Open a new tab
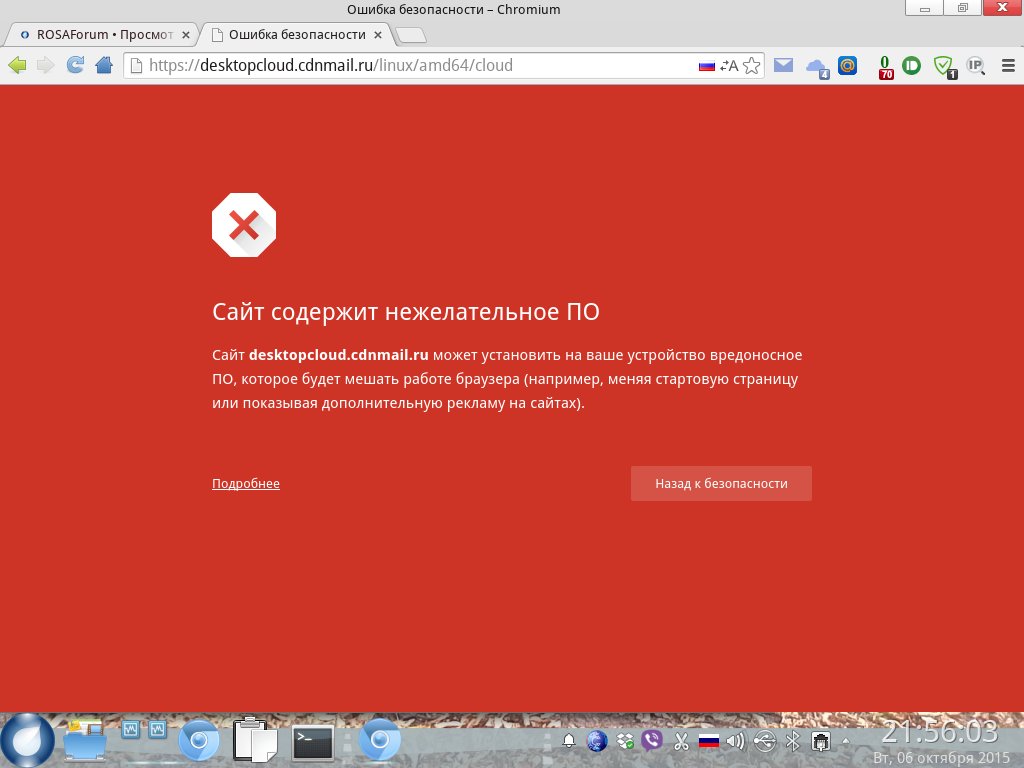The image size is (1024, 768). pyautogui.click(x=411, y=35)
